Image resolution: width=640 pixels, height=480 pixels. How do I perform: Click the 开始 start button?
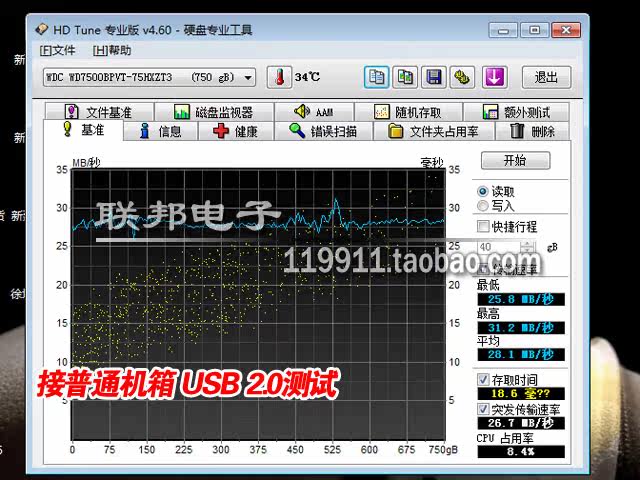[x=515, y=160]
